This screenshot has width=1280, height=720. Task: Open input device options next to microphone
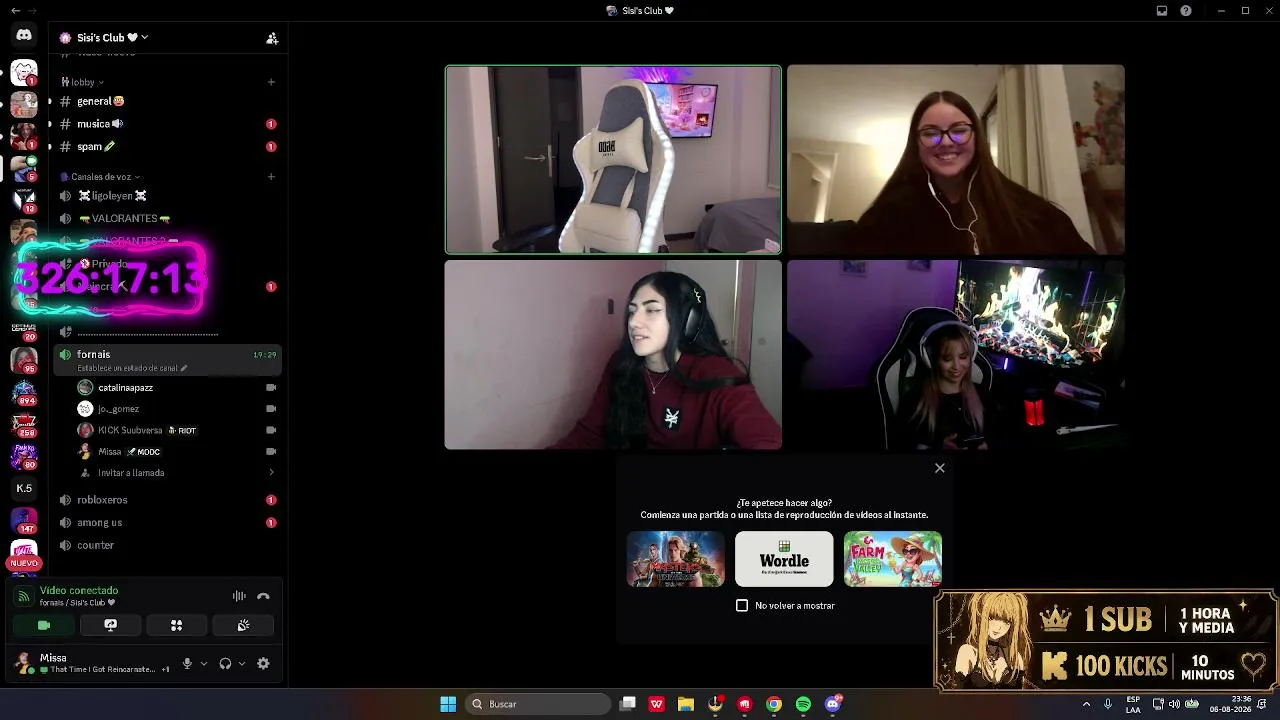204,664
